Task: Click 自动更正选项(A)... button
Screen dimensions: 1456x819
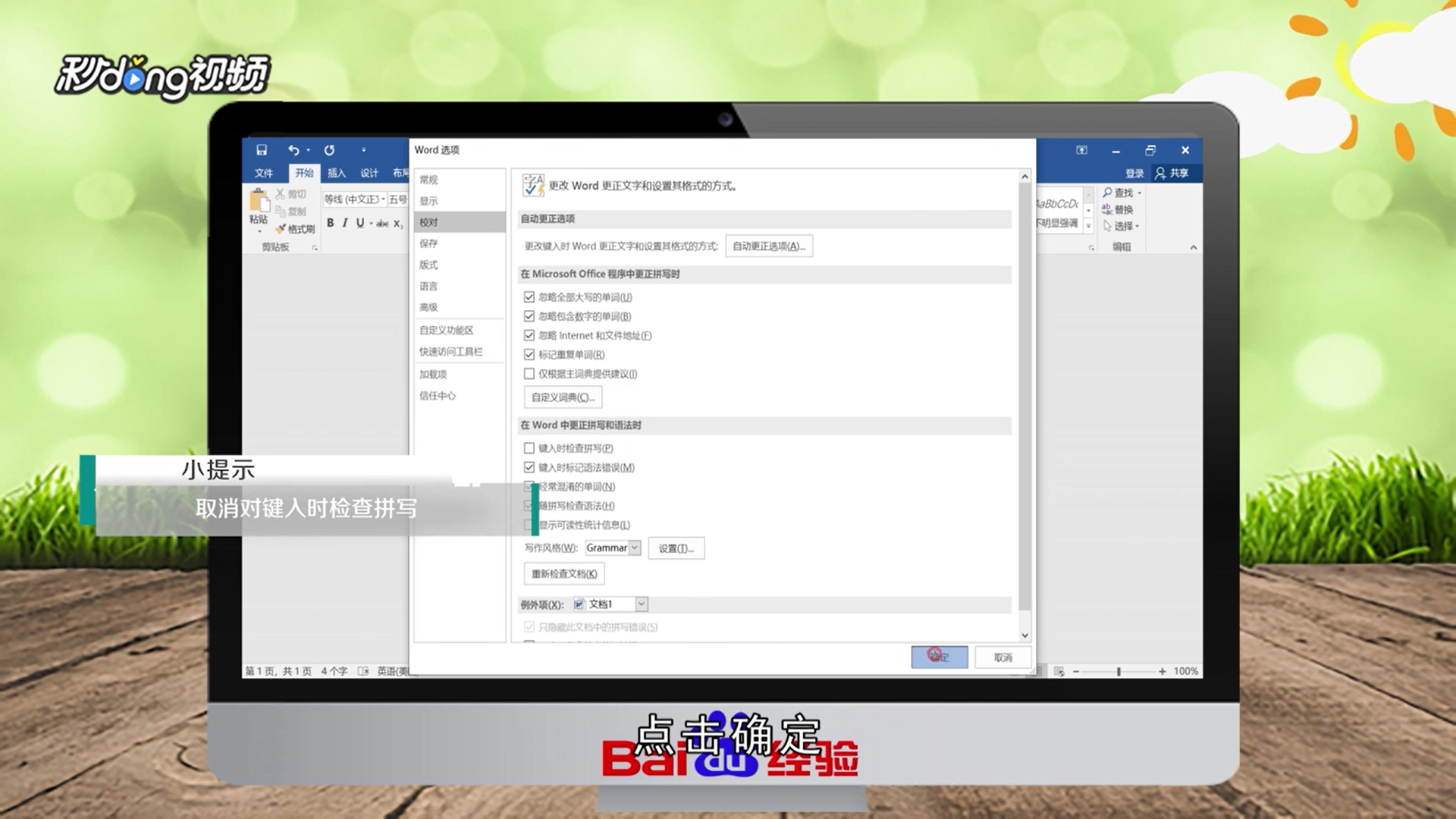Action: point(769,246)
